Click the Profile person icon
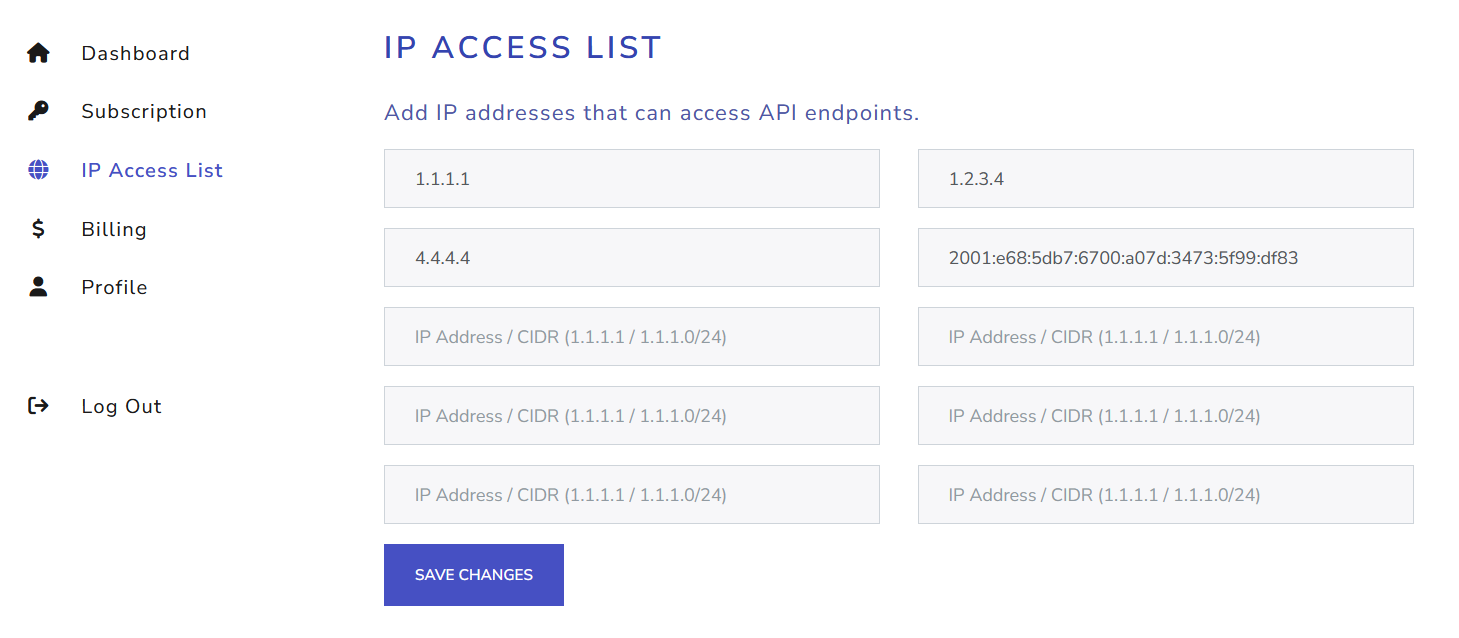The width and height of the screenshot is (1459, 638). click(x=38, y=287)
